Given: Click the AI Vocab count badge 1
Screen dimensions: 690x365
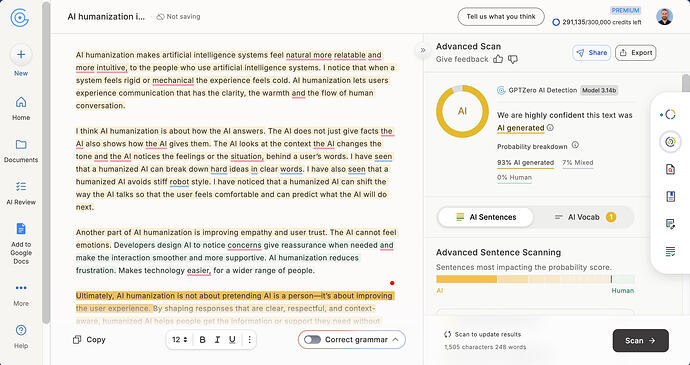Looking at the screenshot, I should point(611,217).
